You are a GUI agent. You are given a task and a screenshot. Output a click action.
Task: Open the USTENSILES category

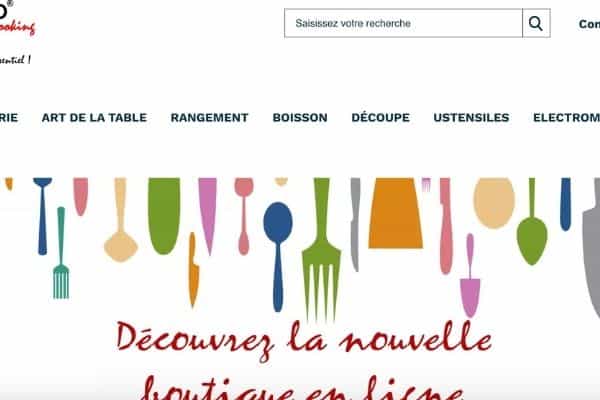coord(471,118)
